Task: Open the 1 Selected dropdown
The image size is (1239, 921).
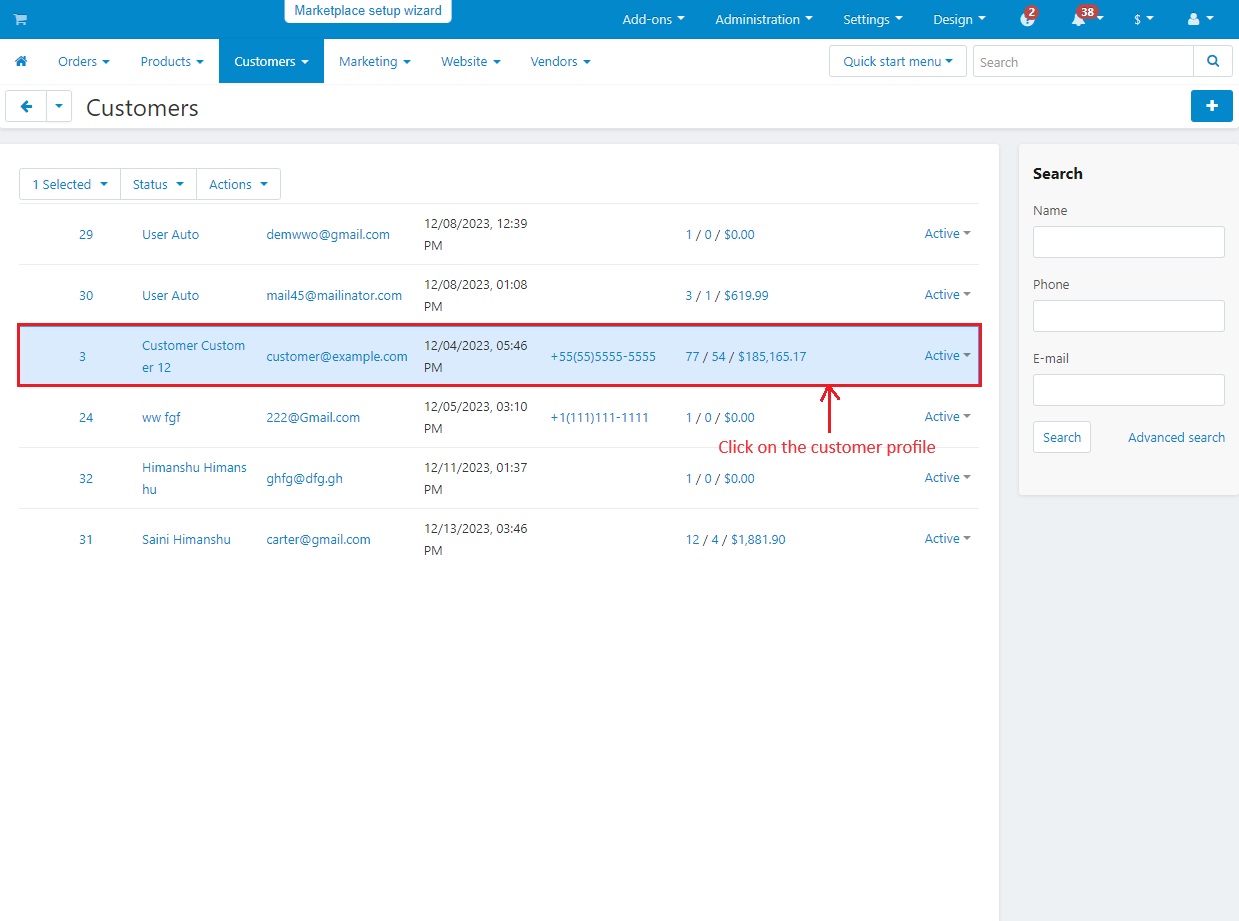Action: coord(70,184)
